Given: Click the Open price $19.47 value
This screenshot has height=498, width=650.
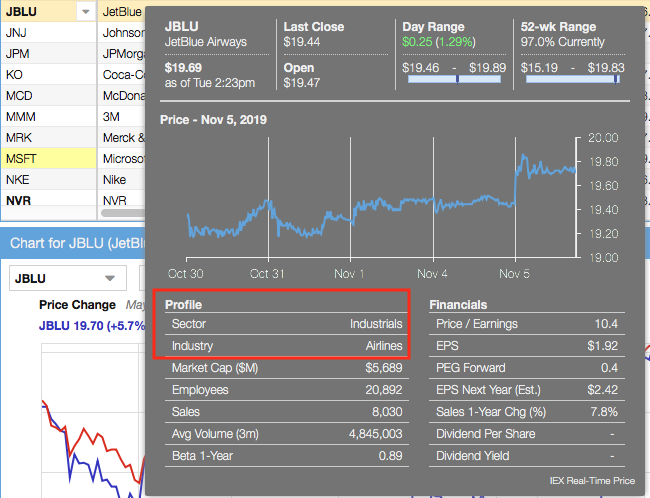Looking at the screenshot, I should [x=302, y=83].
